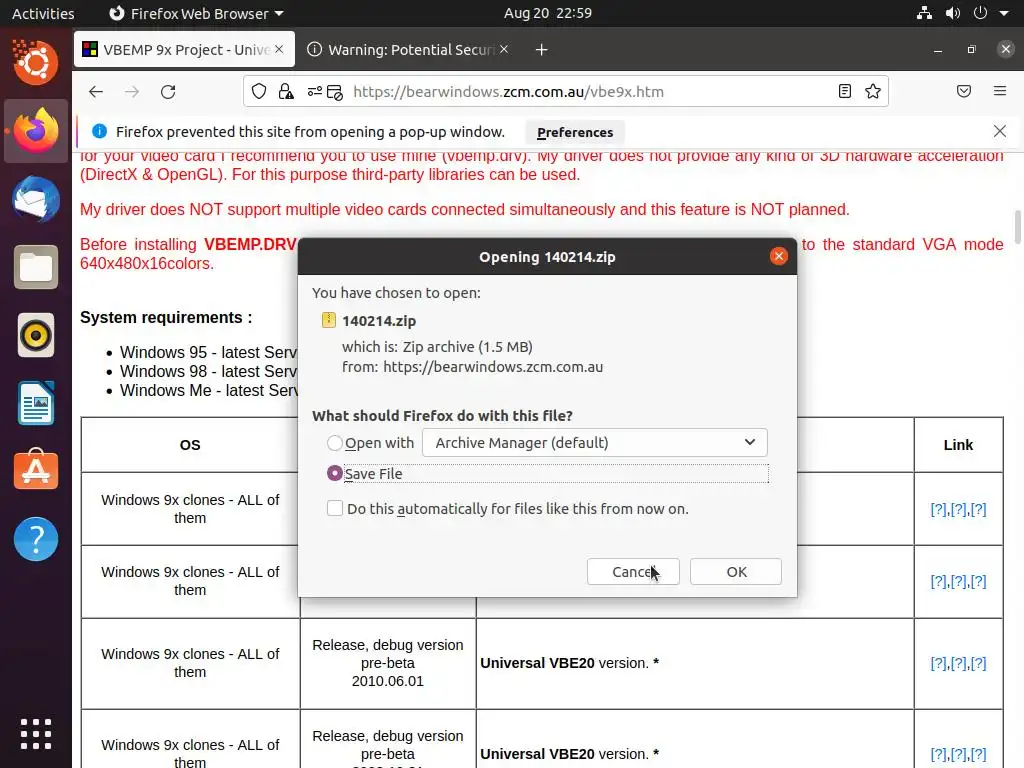Viewport: 1024px width, 768px height.
Task: Click the Ubuntu installer icon in dock
Action: point(36,63)
